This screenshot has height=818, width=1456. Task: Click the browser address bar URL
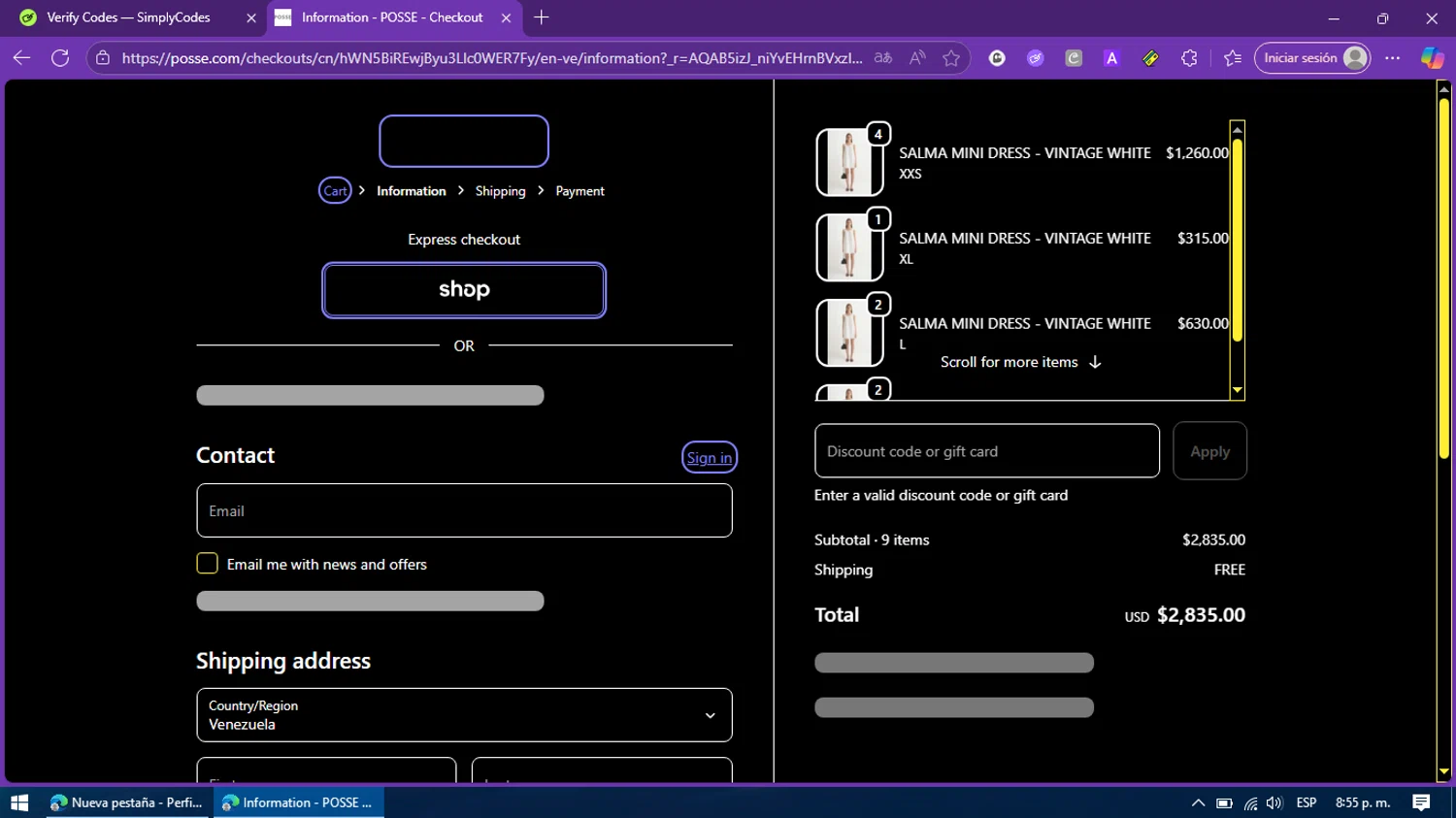pos(492,58)
